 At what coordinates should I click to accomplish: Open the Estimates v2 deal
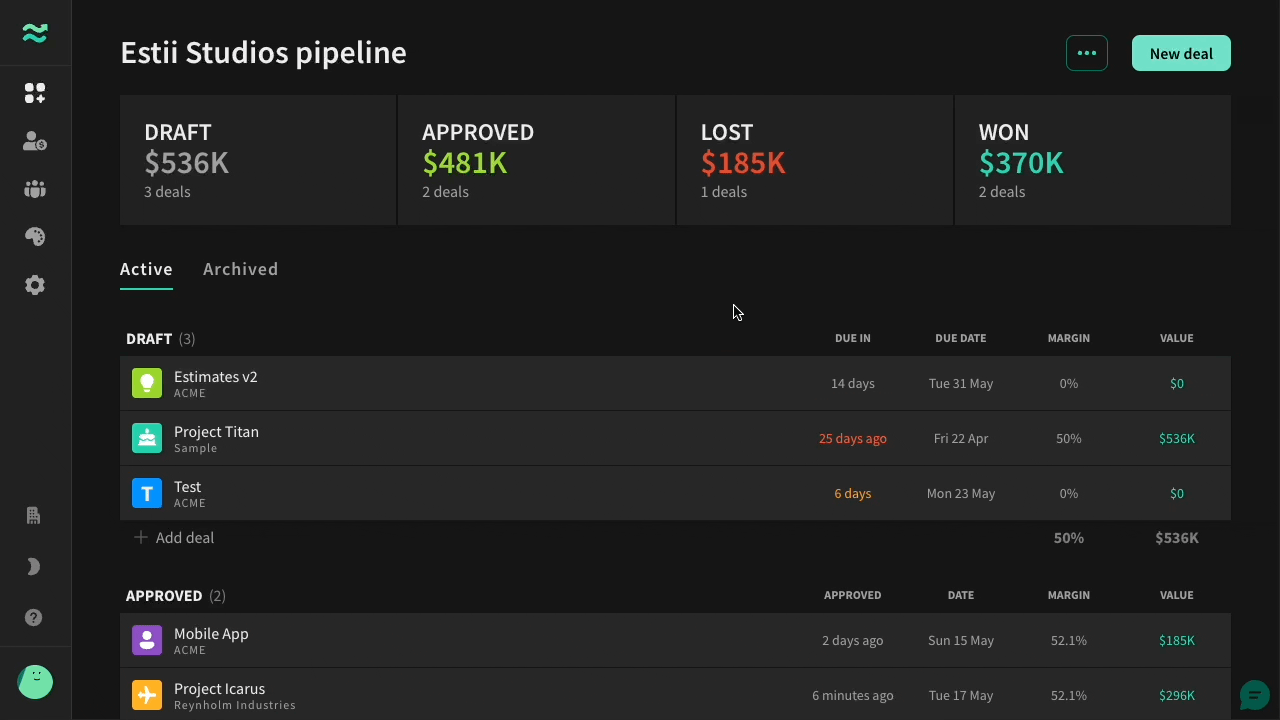click(x=675, y=383)
